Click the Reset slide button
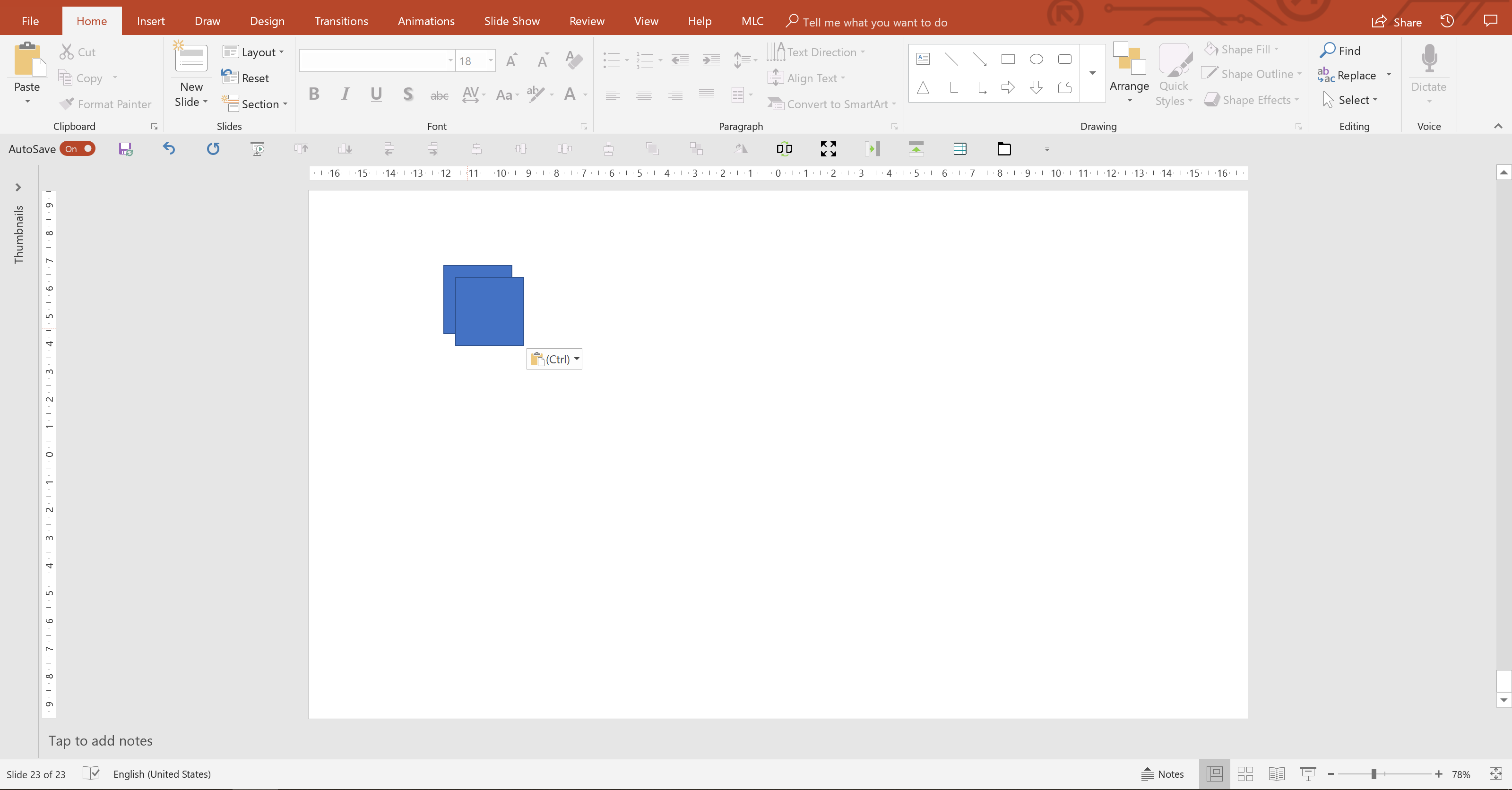The height and width of the screenshot is (790, 1512). pyautogui.click(x=245, y=78)
